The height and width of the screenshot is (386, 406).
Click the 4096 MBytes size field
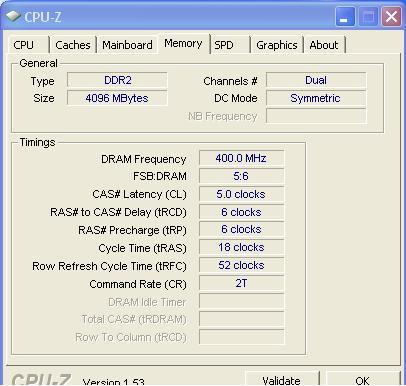117,98
